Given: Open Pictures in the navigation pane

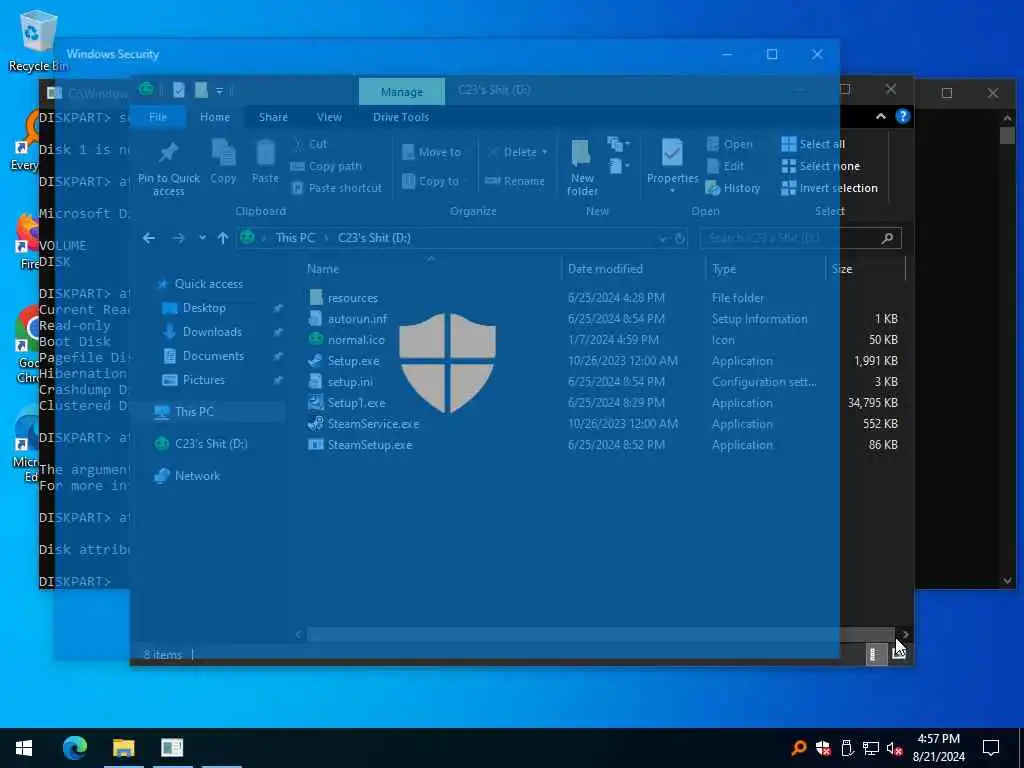Looking at the screenshot, I should (203, 380).
